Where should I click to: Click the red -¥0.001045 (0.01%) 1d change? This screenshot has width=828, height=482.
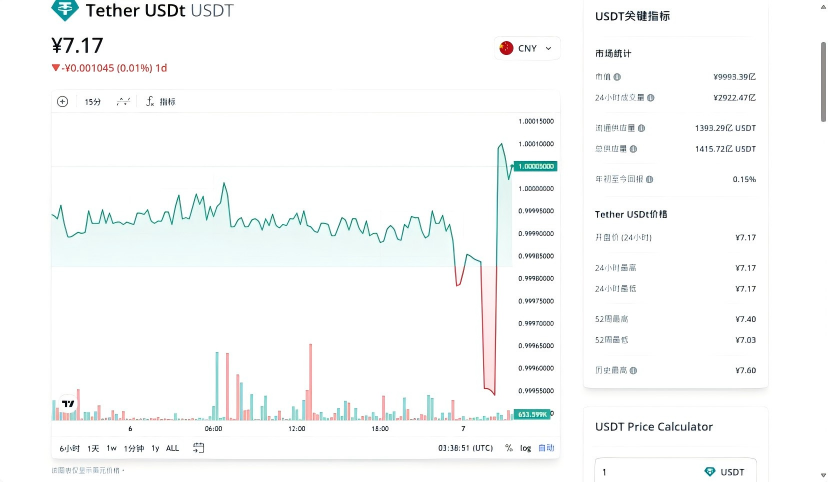[109, 68]
